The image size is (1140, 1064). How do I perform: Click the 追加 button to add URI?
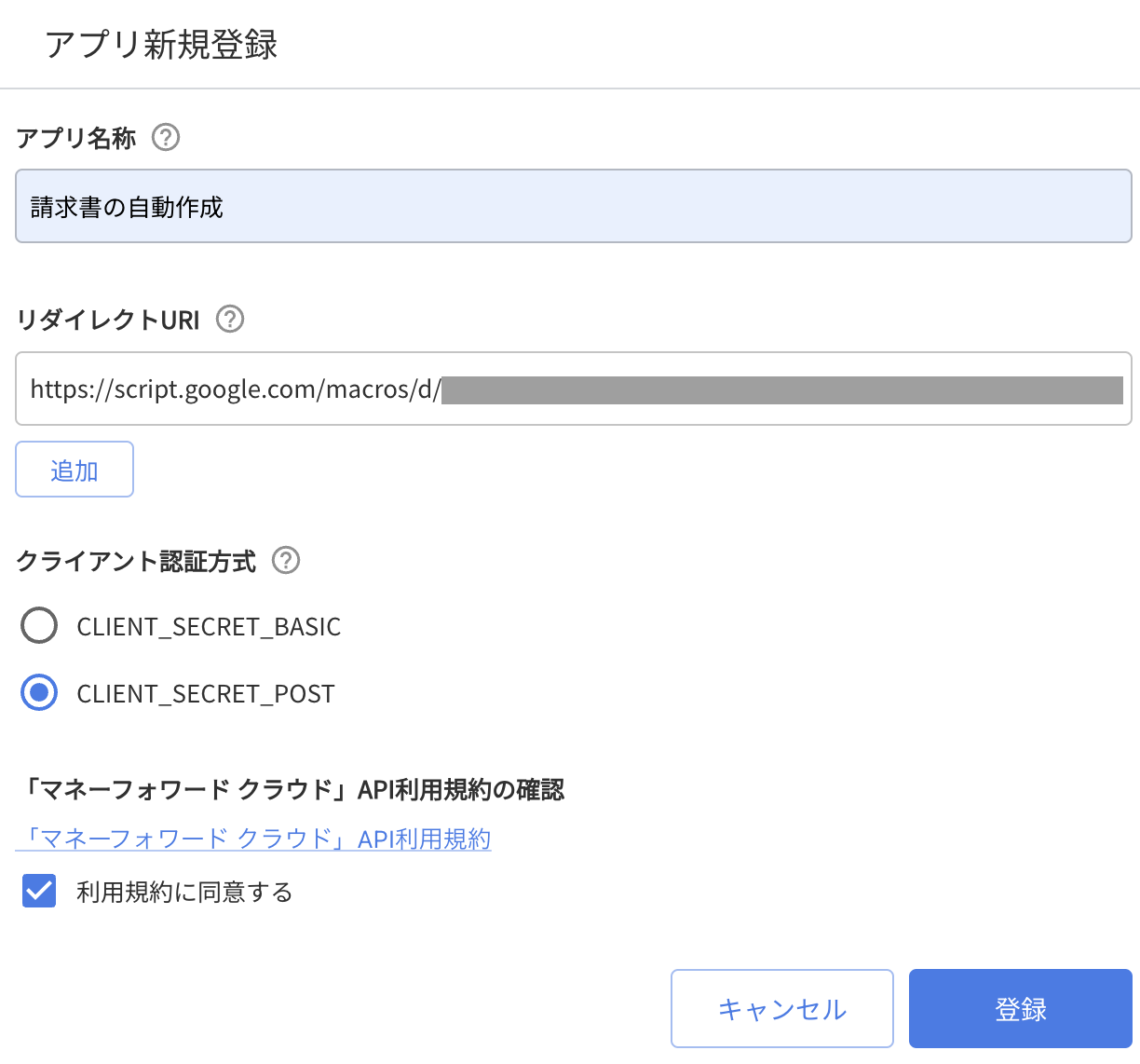click(75, 470)
